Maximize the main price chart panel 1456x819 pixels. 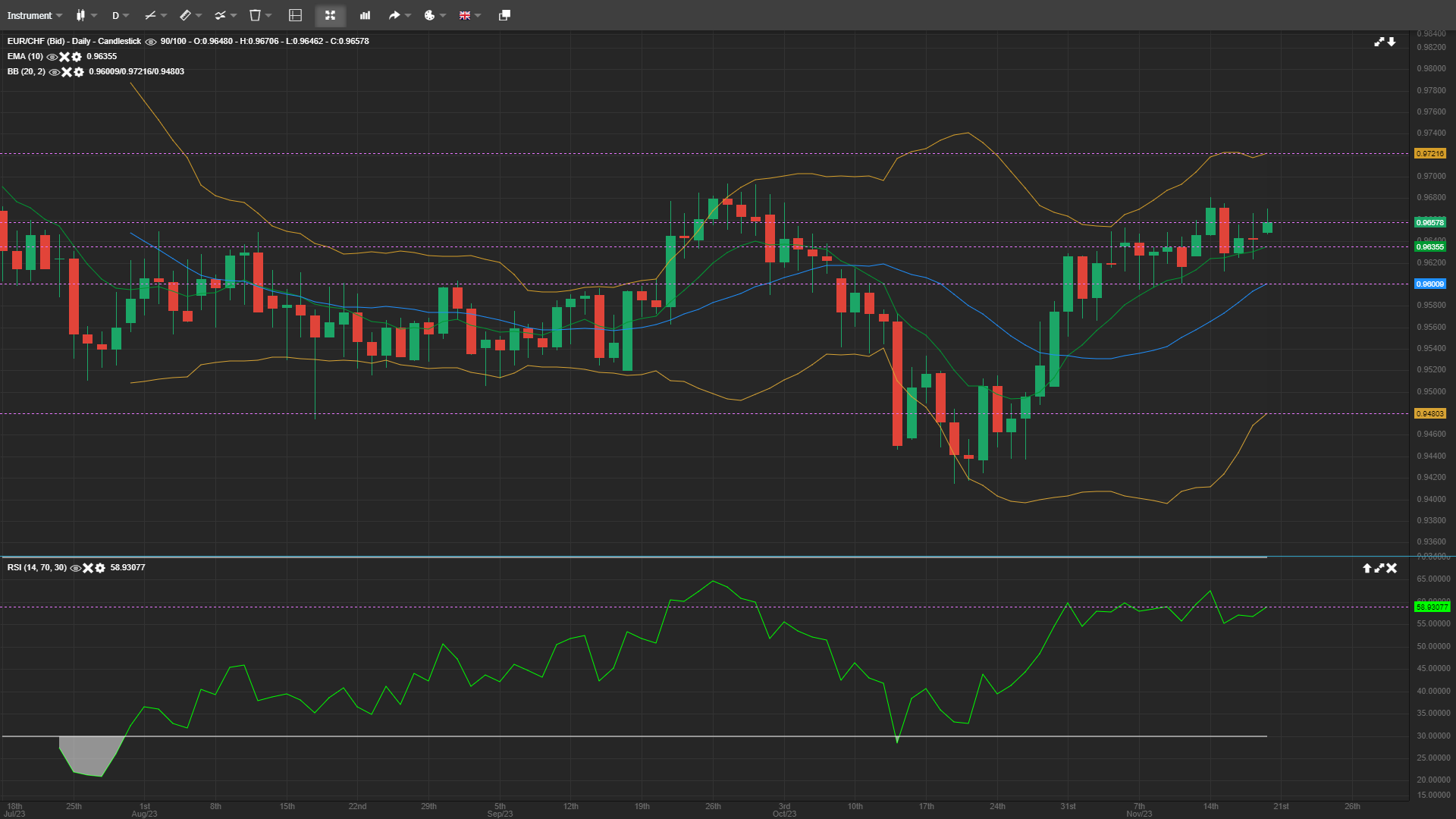tap(1379, 42)
